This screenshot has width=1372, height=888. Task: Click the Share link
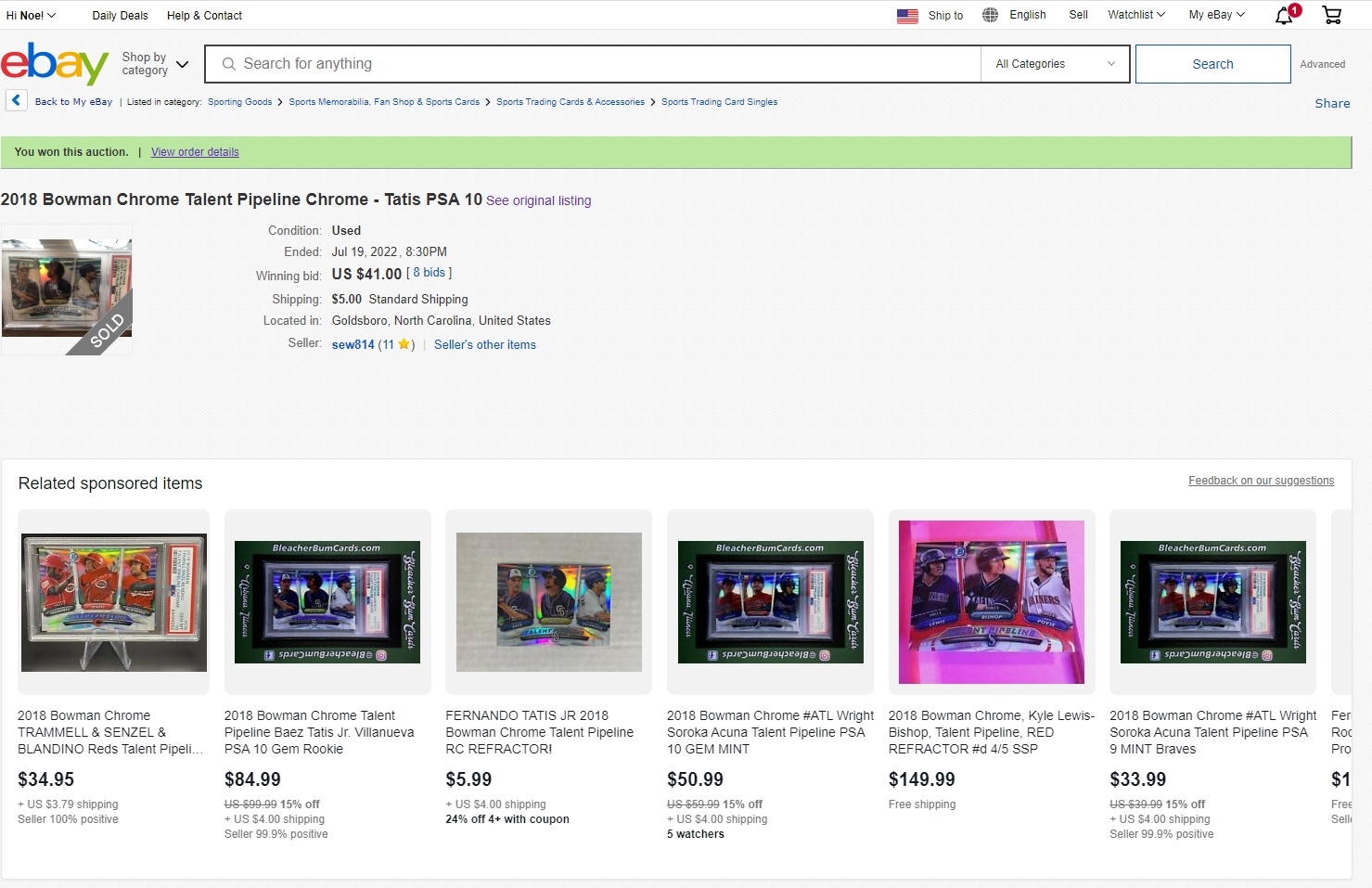click(x=1332, y=103)
